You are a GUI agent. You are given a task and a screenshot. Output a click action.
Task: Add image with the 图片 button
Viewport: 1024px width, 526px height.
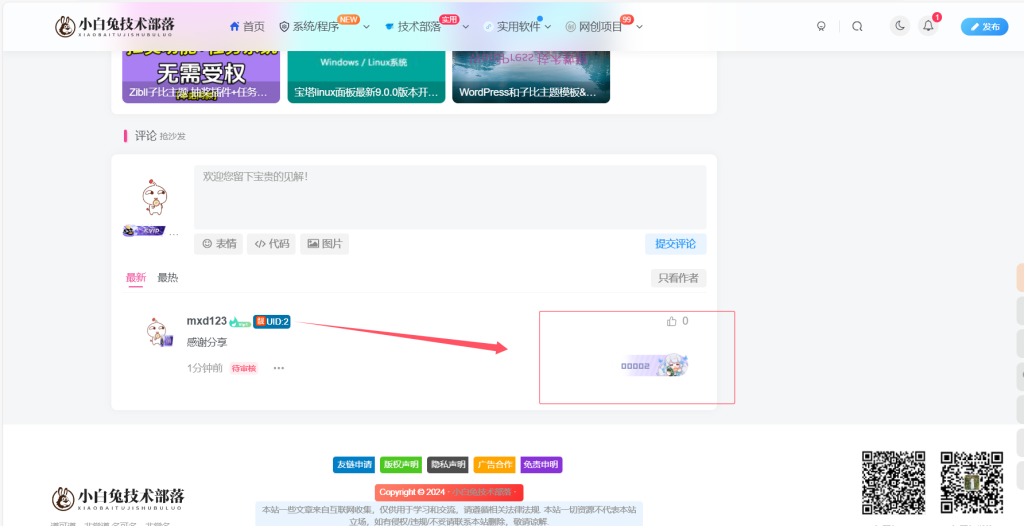(325, 244)
